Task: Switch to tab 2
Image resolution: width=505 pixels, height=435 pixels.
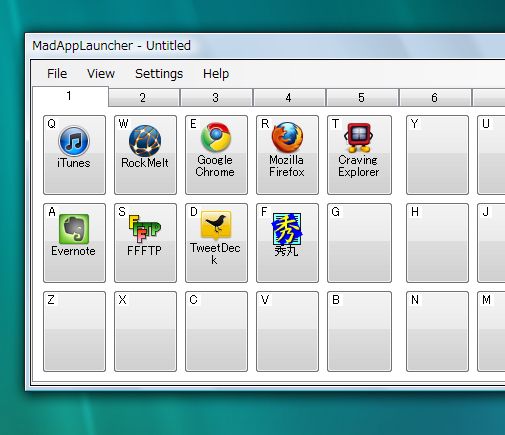Action: 144,98
